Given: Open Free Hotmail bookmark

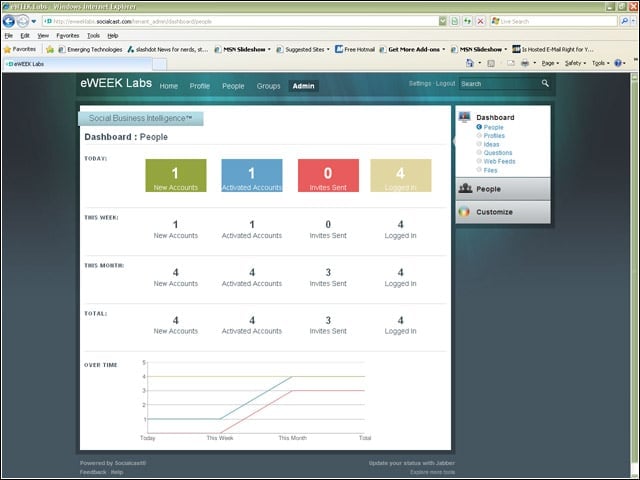Looking at the screenshot, I should [x=355, y=49].
